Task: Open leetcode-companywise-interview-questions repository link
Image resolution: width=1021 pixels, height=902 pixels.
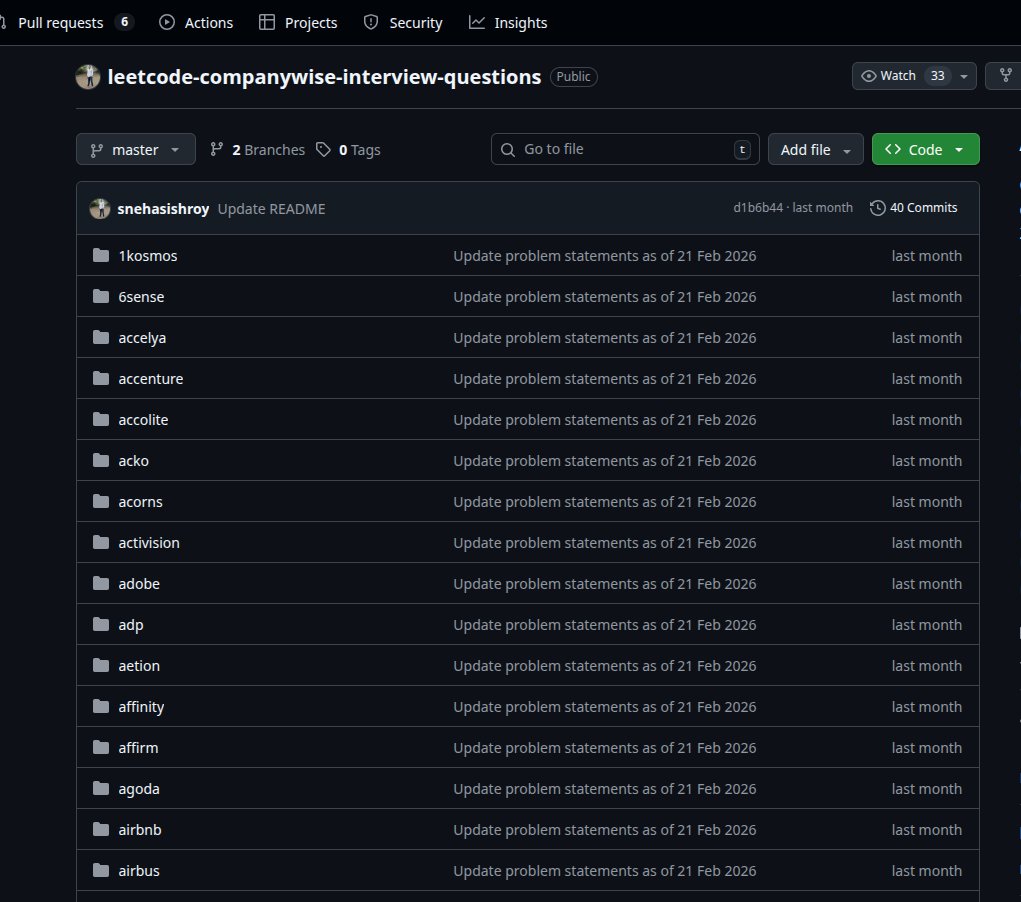Action: [x=324, y=77]
